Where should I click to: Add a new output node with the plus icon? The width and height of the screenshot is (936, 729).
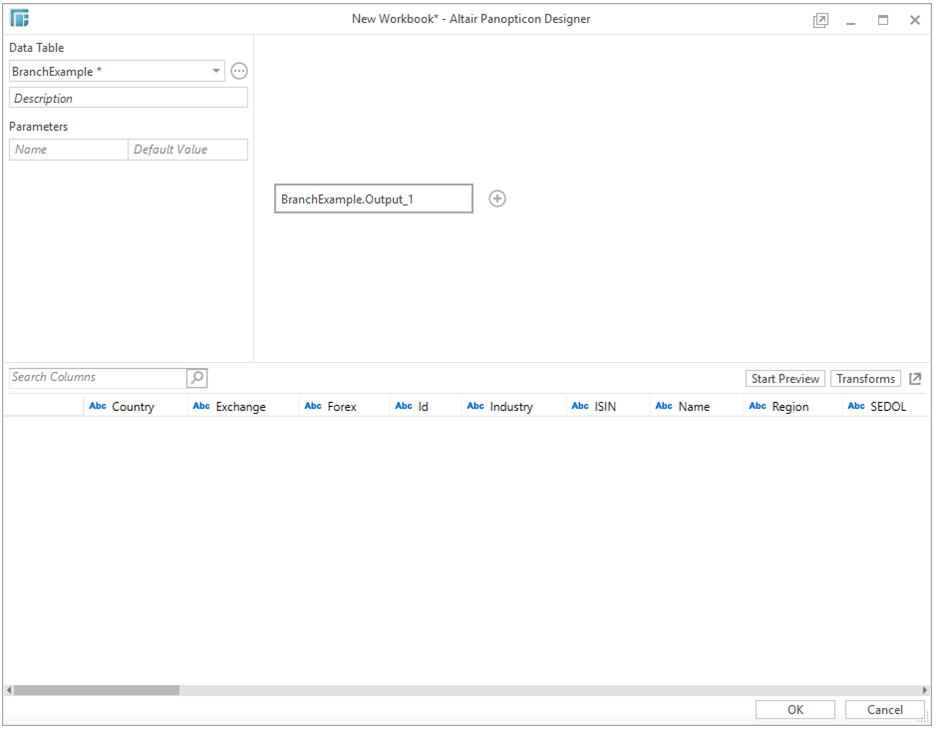(497, 198)
